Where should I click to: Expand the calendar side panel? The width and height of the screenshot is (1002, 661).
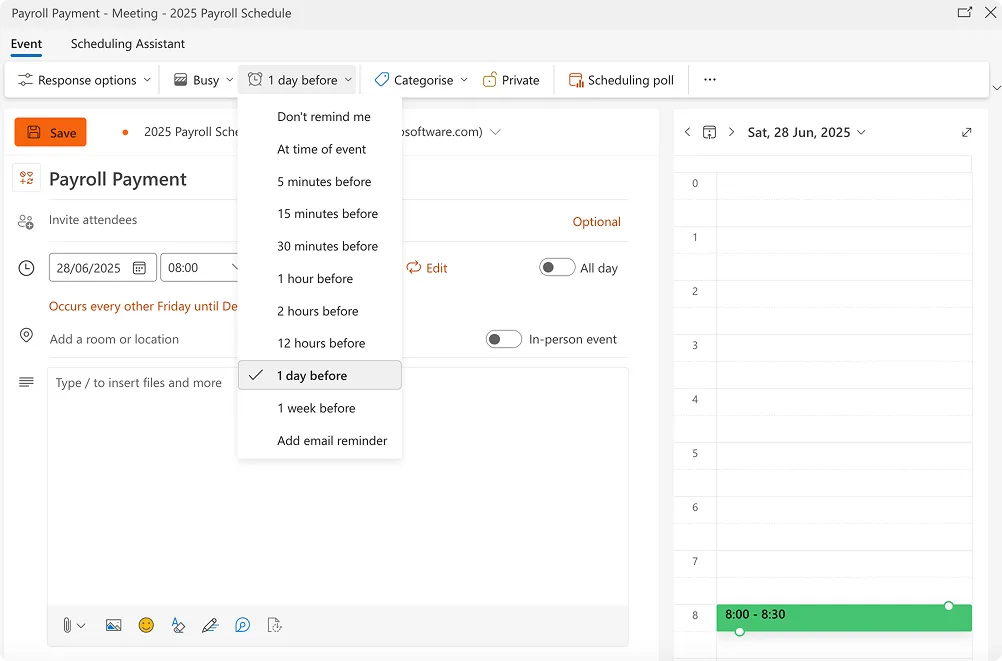coord(966,132)
